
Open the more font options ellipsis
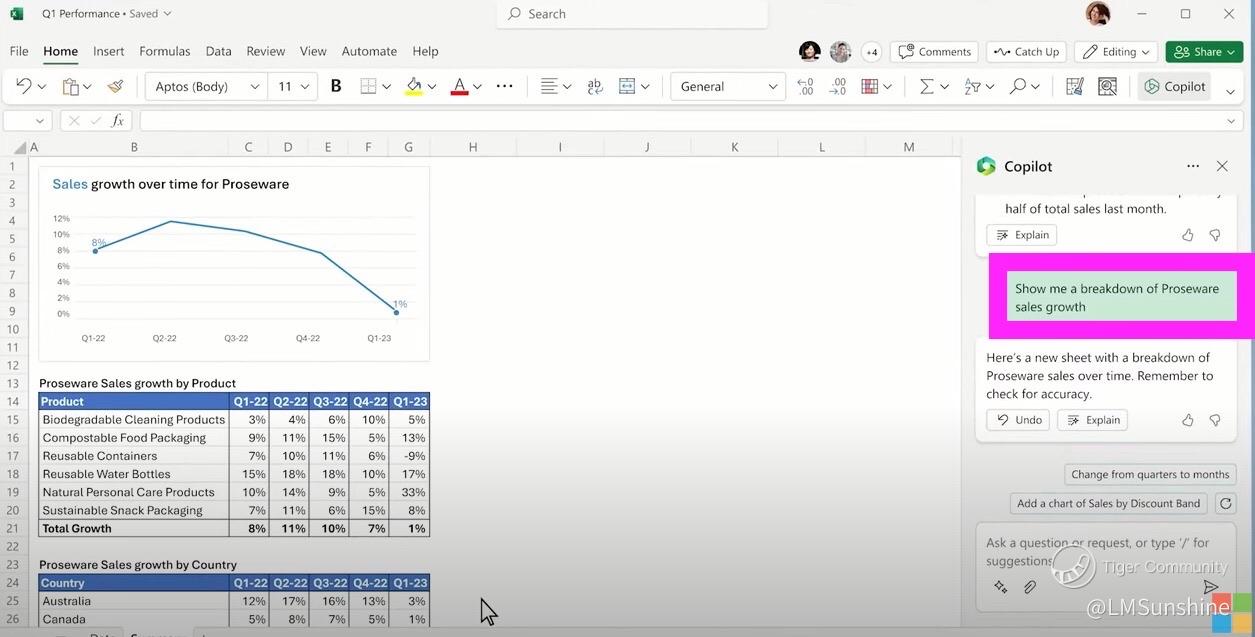504,87
